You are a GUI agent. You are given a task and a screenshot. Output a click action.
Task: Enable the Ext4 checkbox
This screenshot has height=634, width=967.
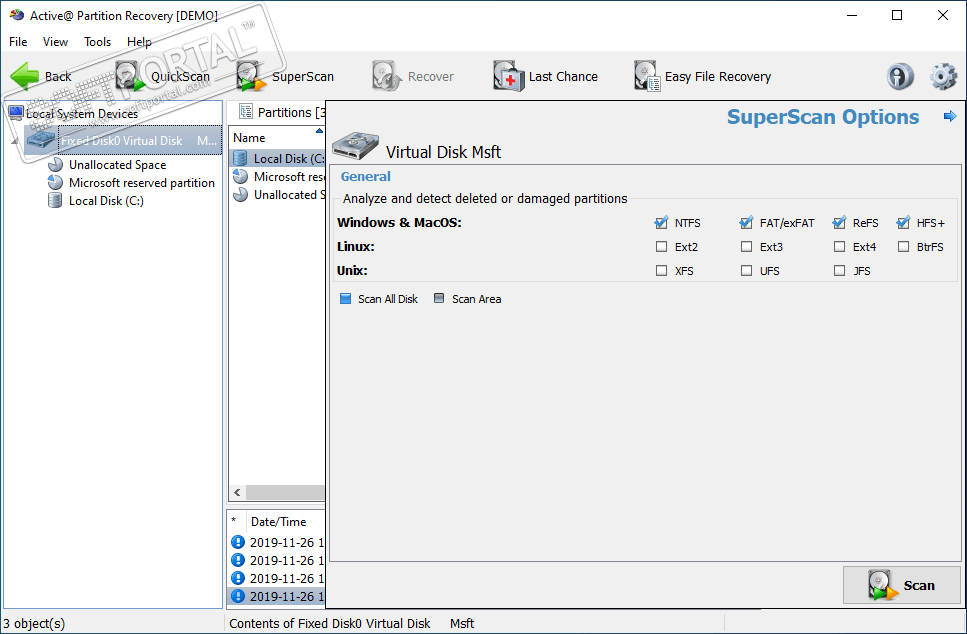tap(839, 247)
